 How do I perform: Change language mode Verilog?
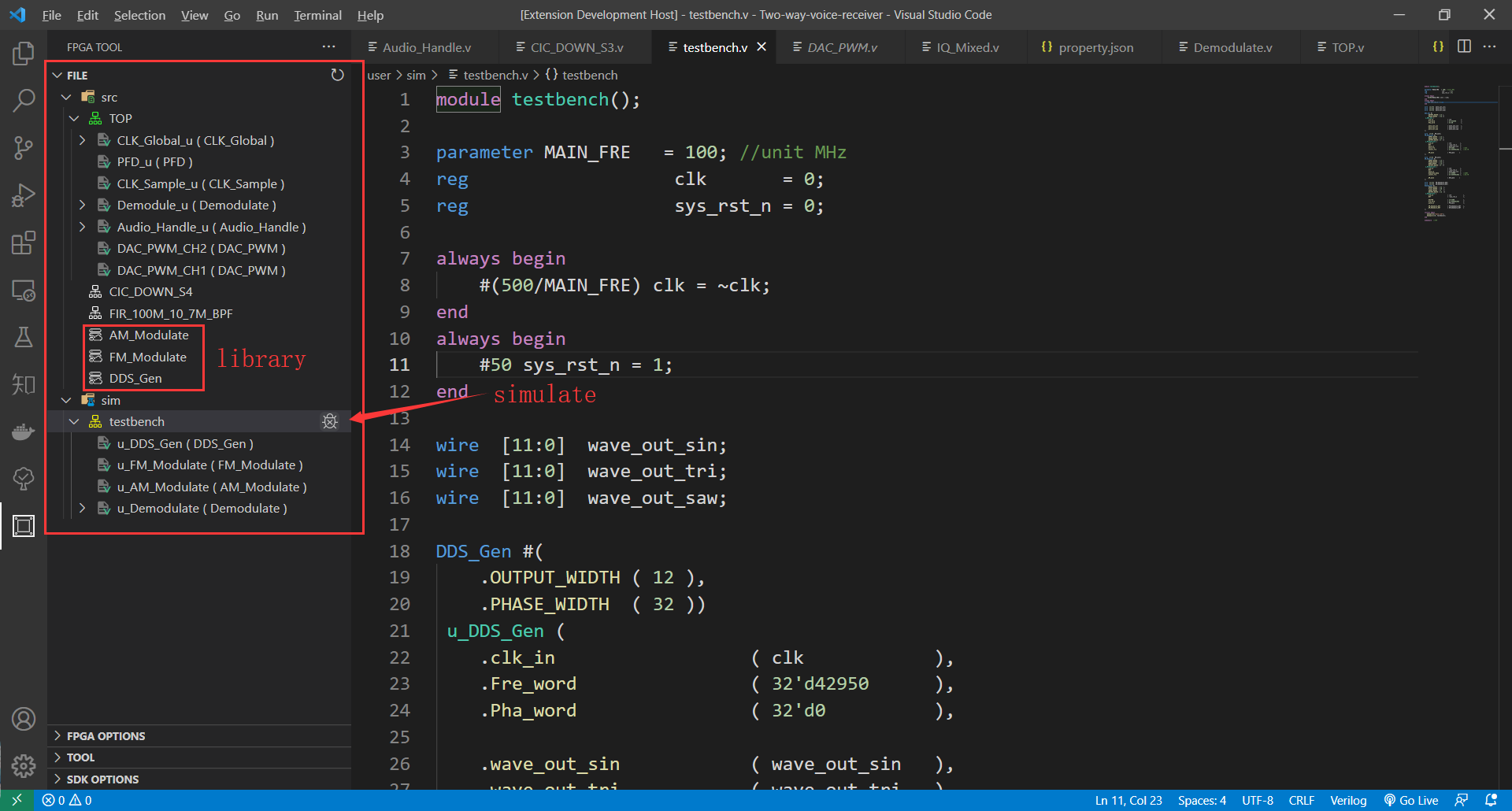1348,800
